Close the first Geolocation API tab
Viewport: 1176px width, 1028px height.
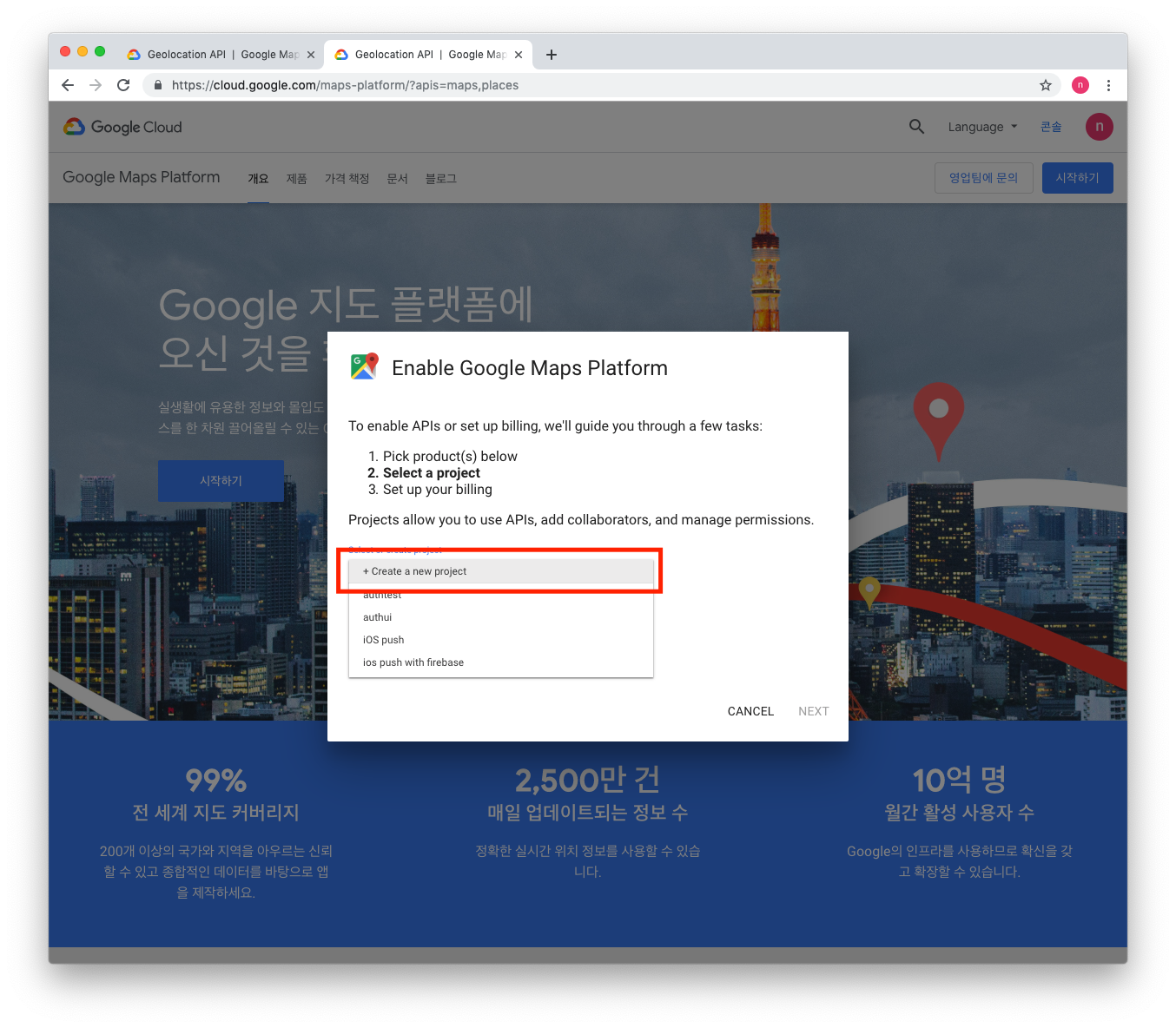[311, 55]
